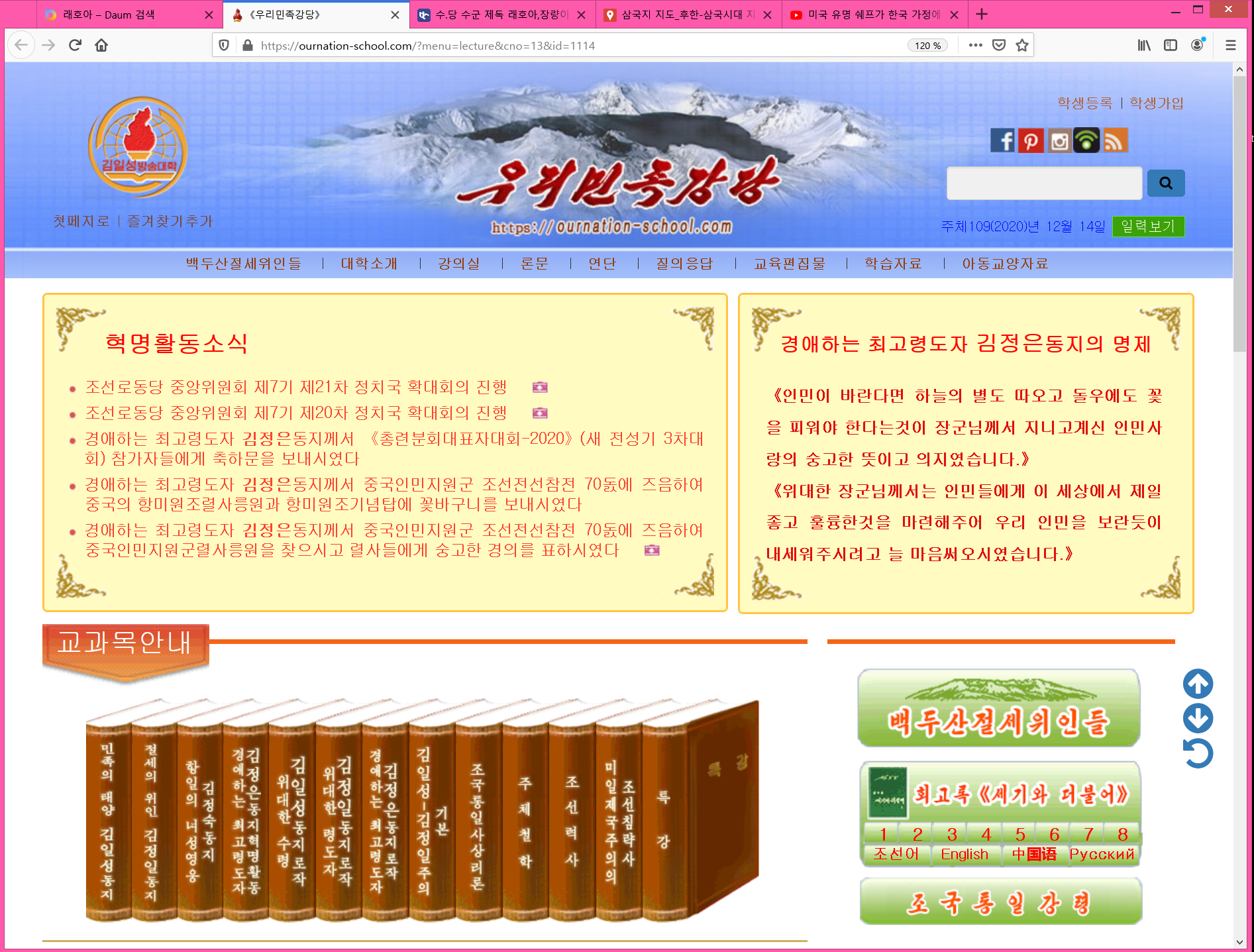Open the 제21차 정치국 확대회의 news link

pyautogui.click(x=296, y=387)
